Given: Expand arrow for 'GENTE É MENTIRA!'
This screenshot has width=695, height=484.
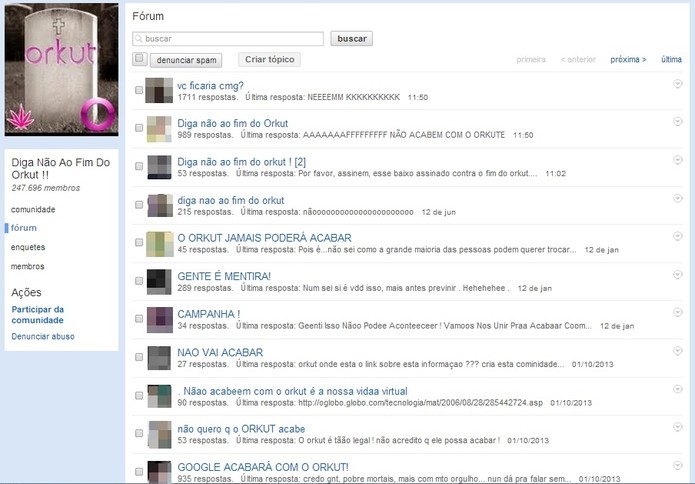Looking at the screenshot, I should click(x=678, y=275).
